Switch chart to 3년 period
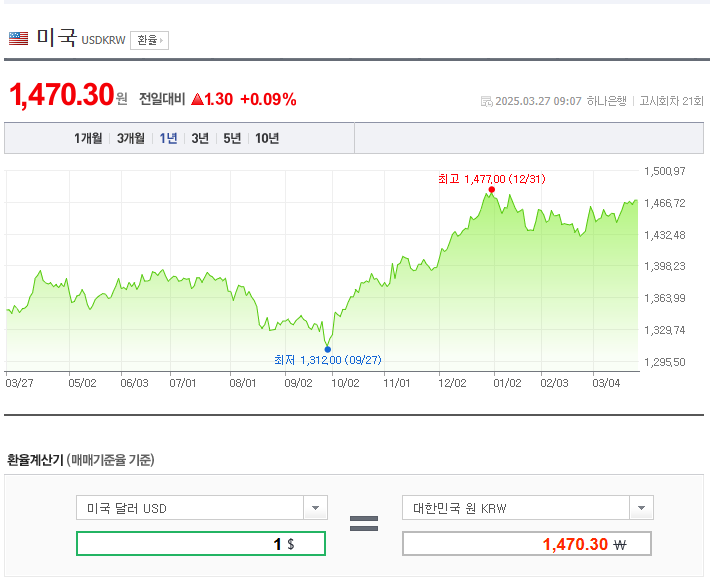This screenshot has width=710, height=585. [x=200, y=138]
